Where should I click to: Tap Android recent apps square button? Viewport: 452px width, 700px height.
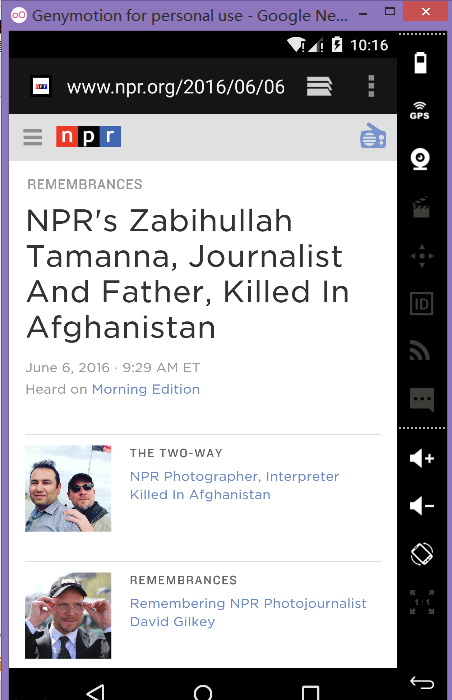tap(310, 692)
